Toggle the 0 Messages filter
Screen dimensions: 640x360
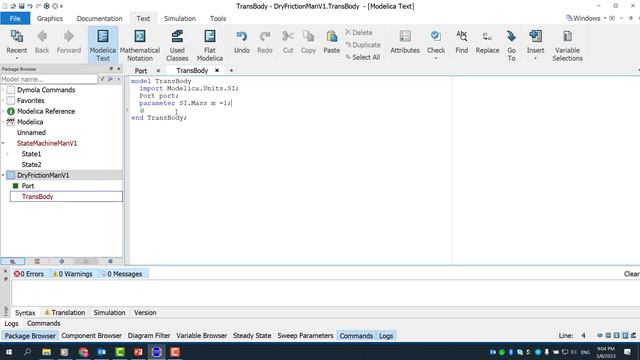point(122,274)
